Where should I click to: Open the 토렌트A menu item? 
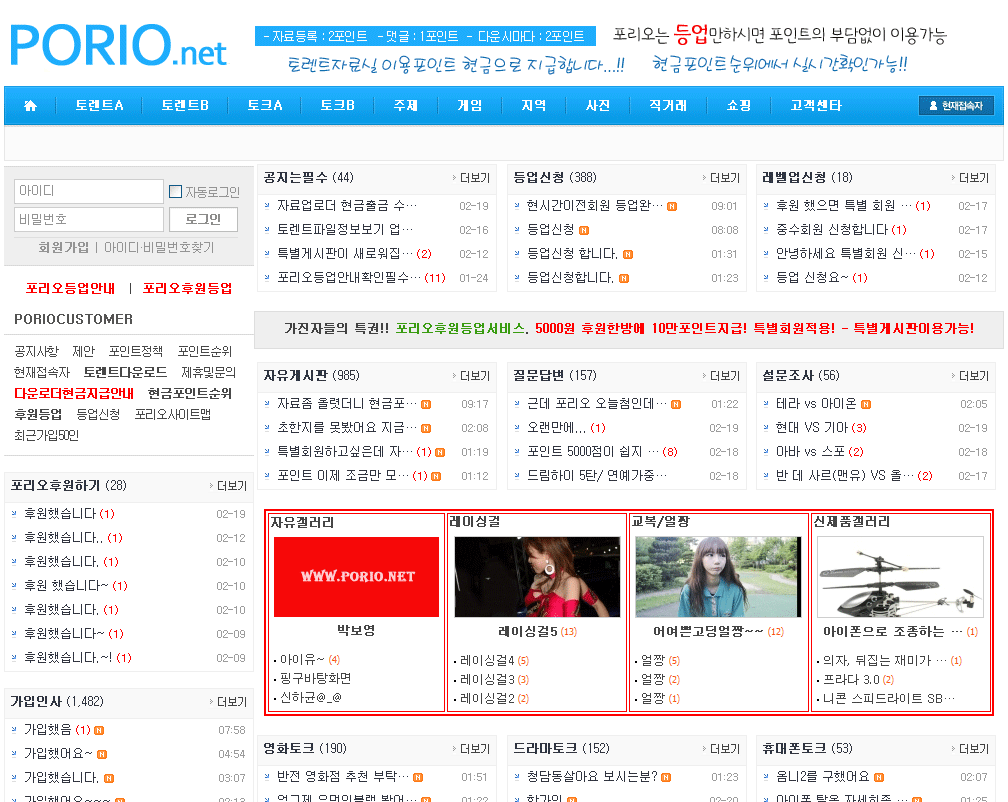click(x=100, y=106)
